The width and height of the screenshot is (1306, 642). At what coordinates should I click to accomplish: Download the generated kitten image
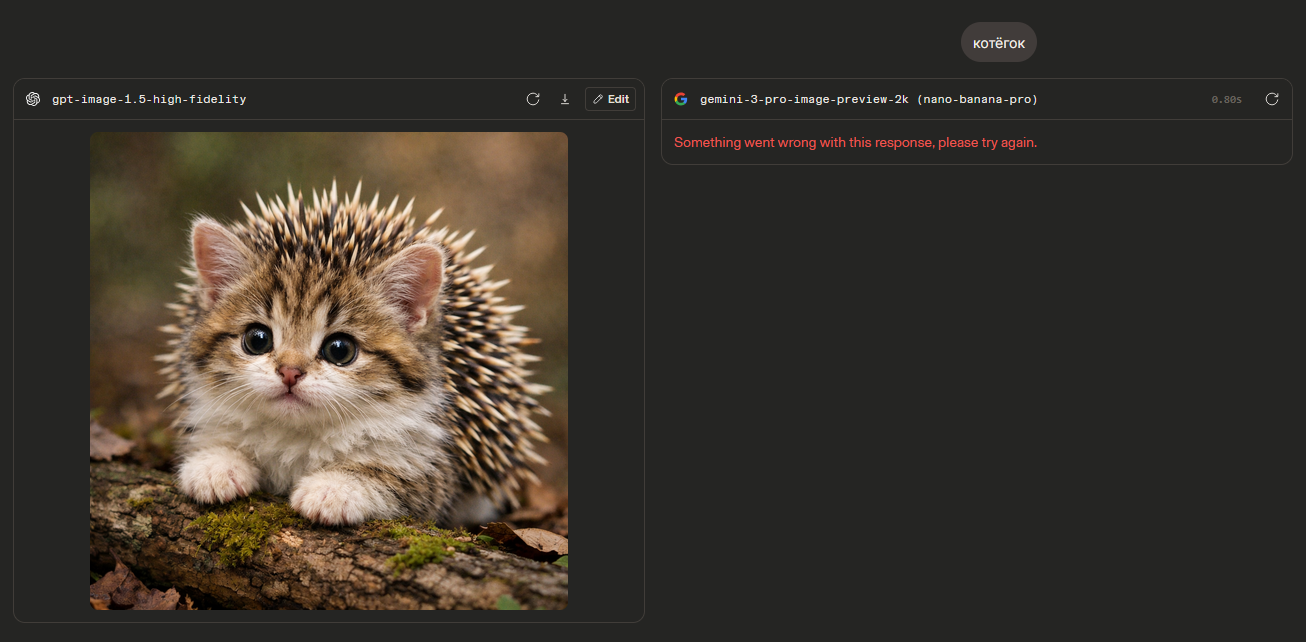(x=565, y=99)
